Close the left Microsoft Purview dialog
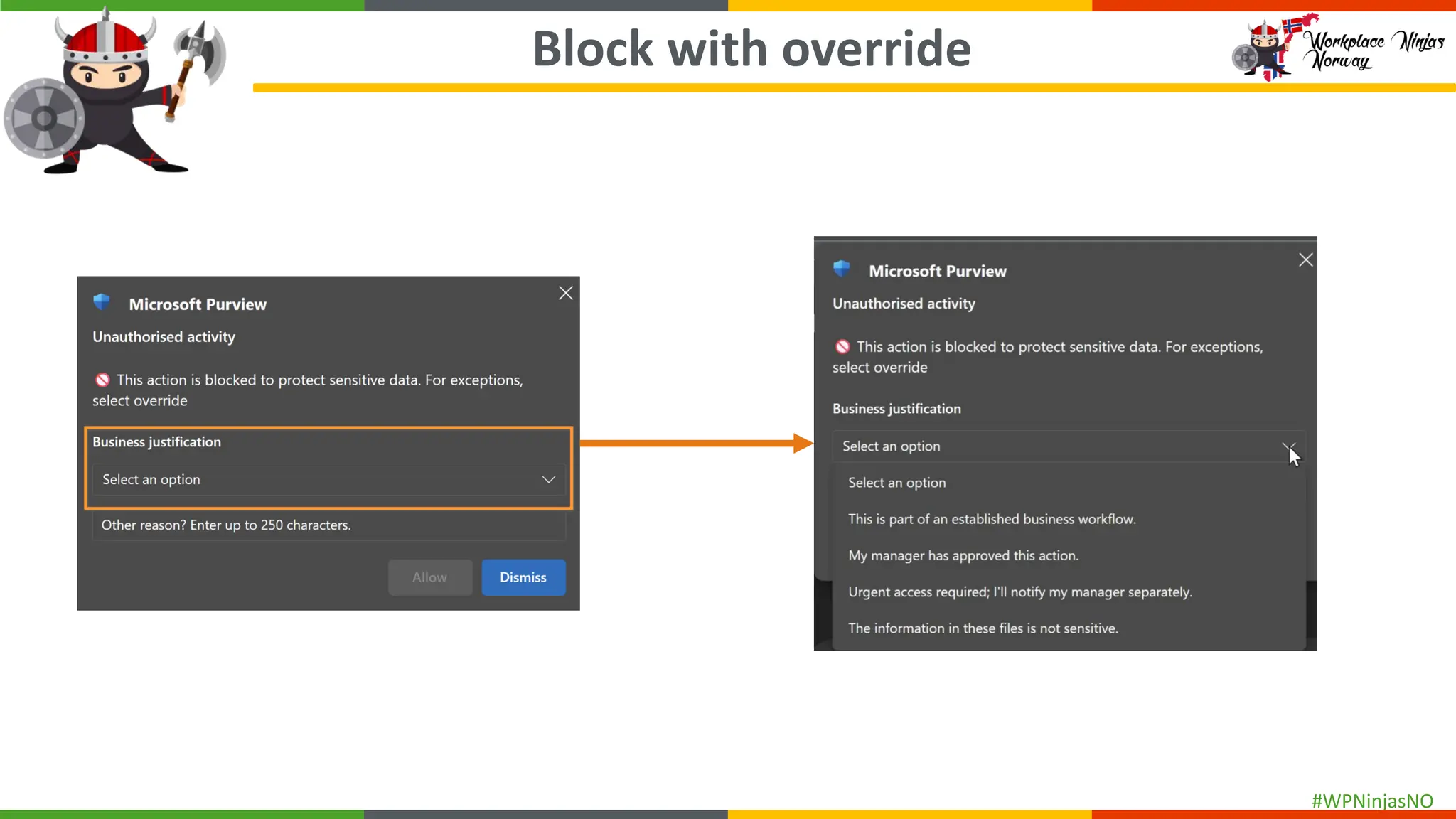 565,293
